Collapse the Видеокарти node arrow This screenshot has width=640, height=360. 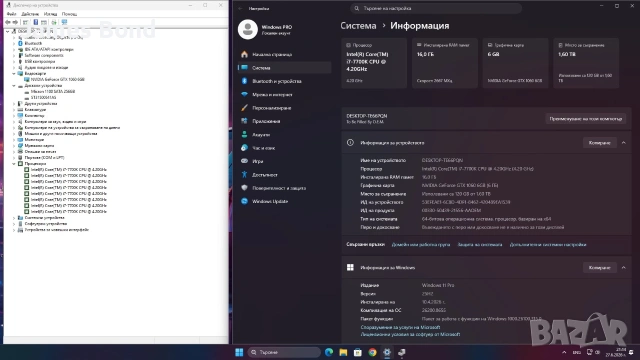[x=14, y=73]
